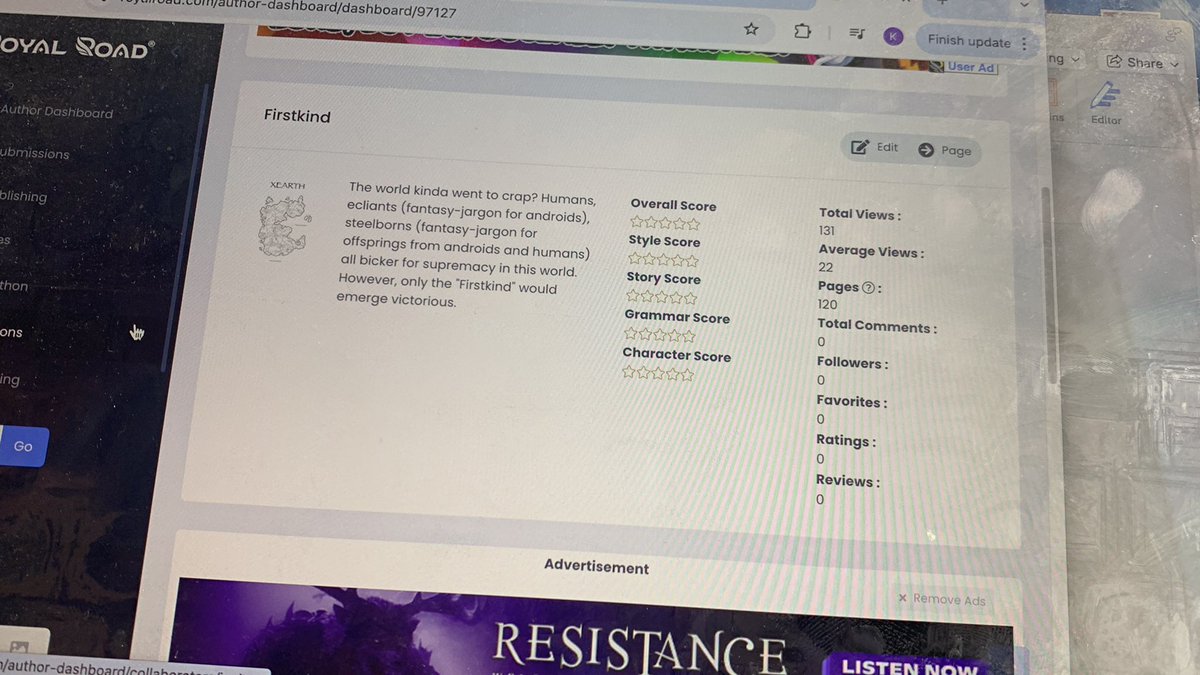Click the help icon next to Pages
The image size is (1200, 675).
coord(868,287)
